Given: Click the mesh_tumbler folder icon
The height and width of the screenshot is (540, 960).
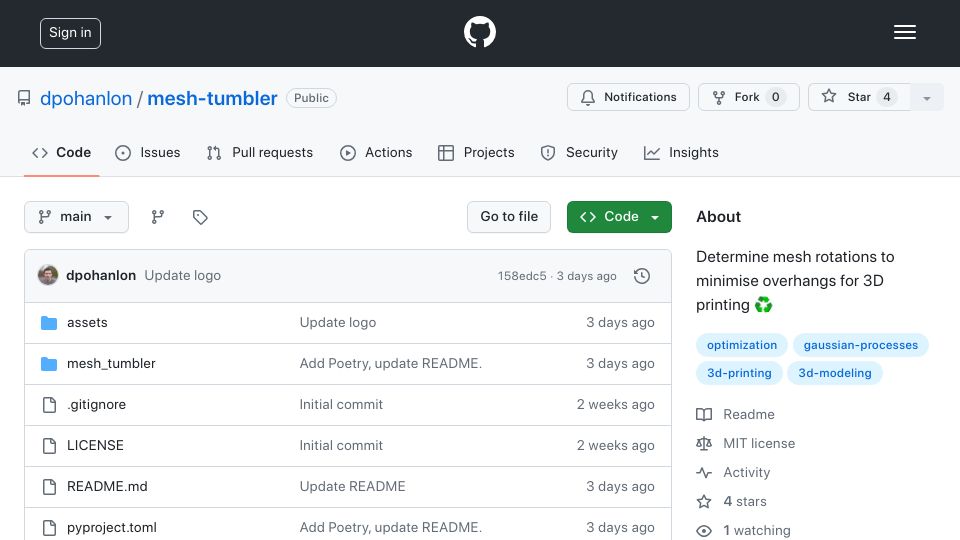Looking at the screenshot, I should click(x=49, y=364).
